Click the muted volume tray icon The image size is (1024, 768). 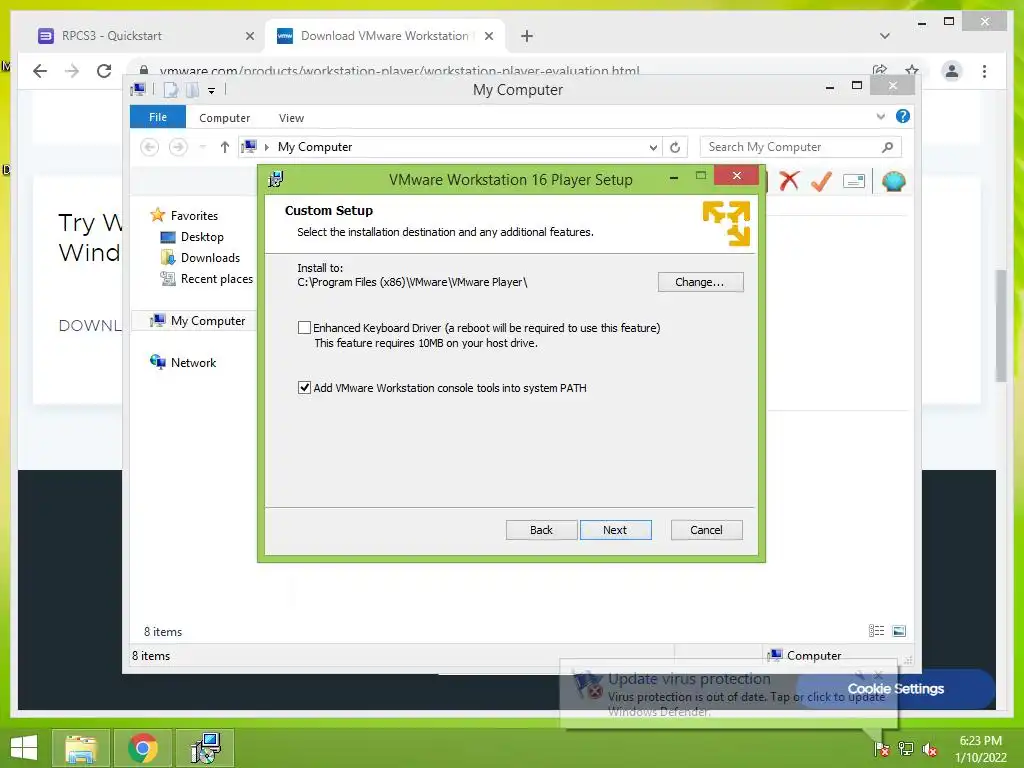(x=929, y=750)
